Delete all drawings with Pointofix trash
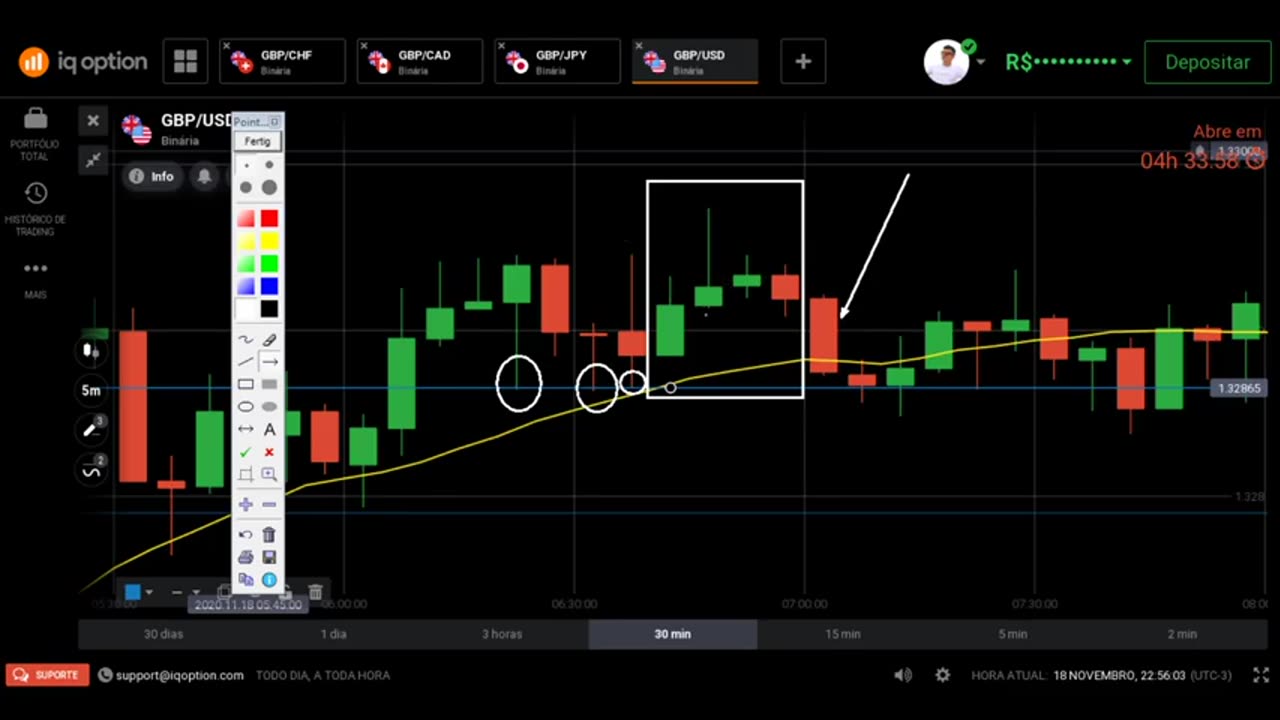 tap(269, 535)
